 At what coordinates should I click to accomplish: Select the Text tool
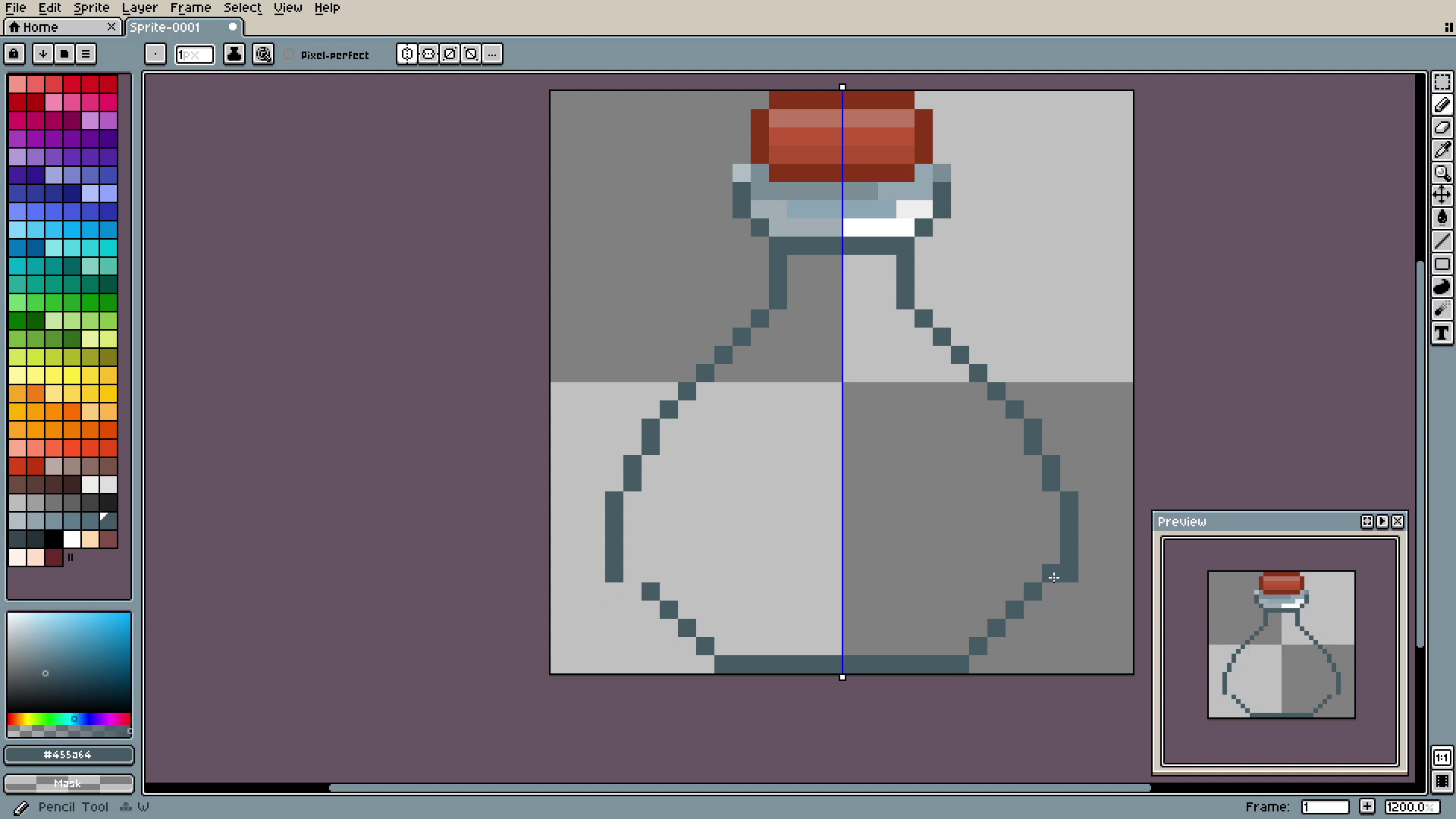1442,334
